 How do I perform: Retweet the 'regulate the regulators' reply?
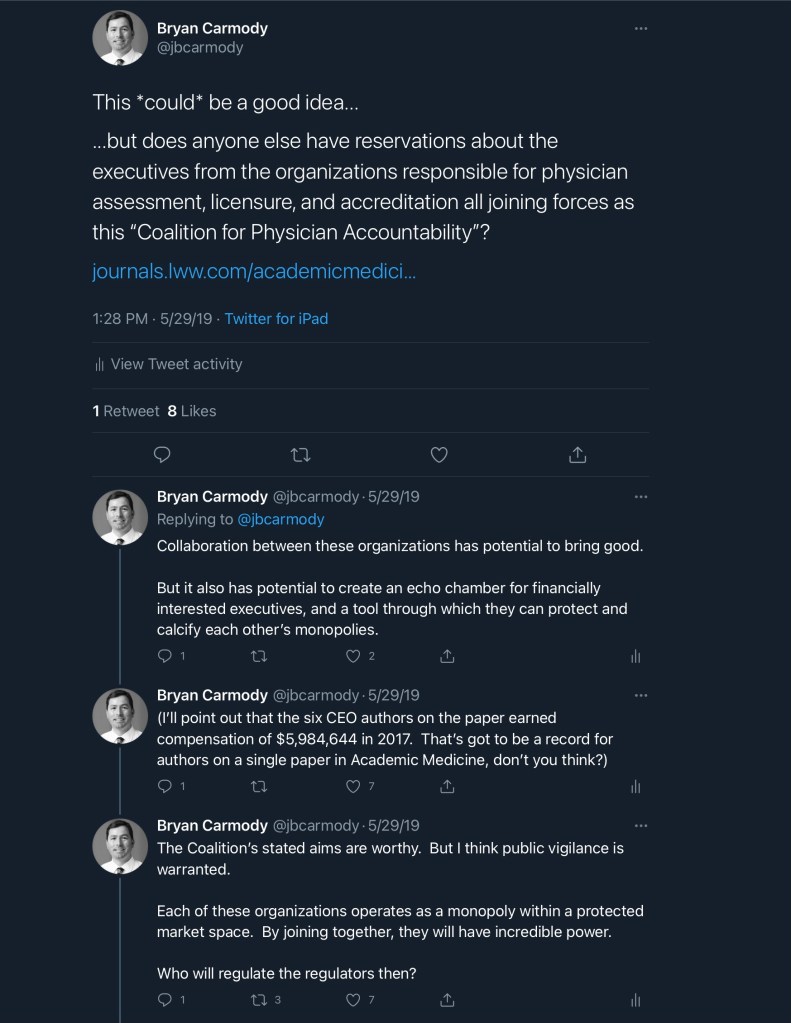coord(259,1000)
